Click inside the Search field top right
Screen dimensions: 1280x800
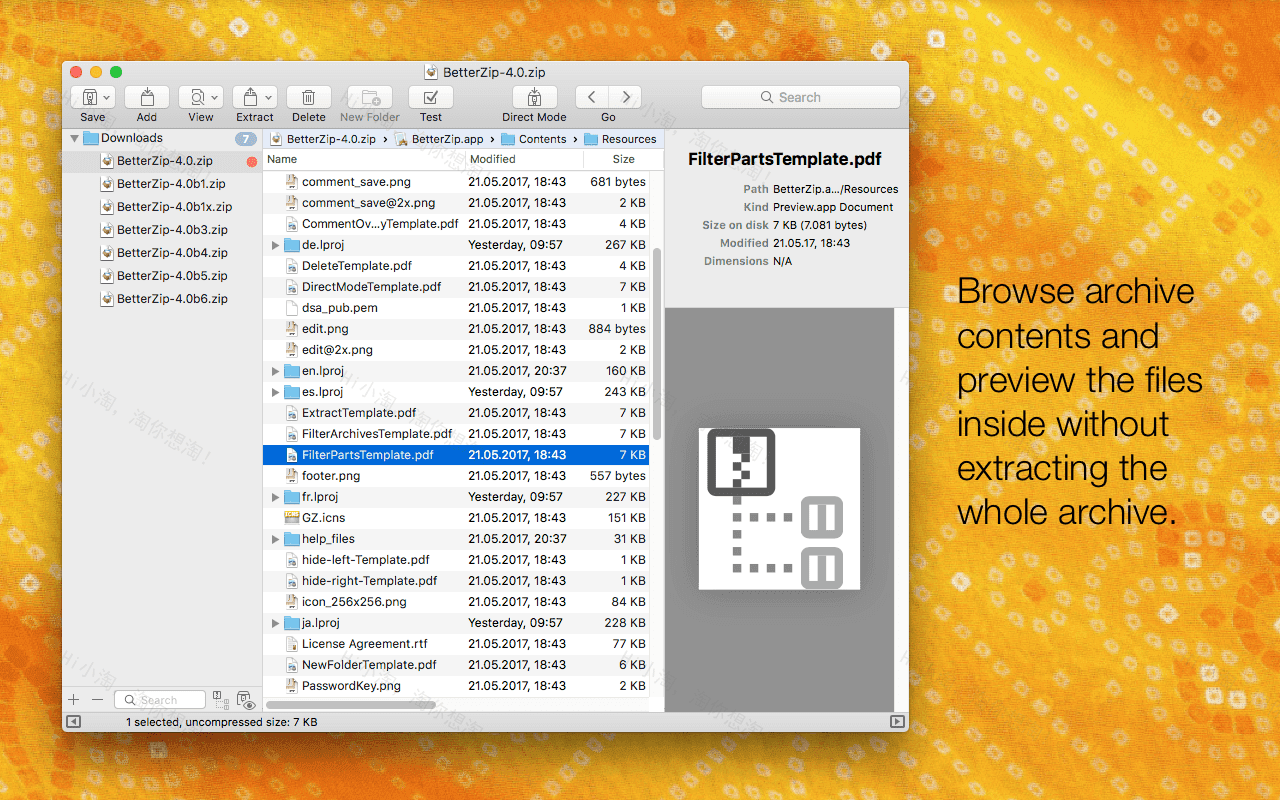point(800,96)
